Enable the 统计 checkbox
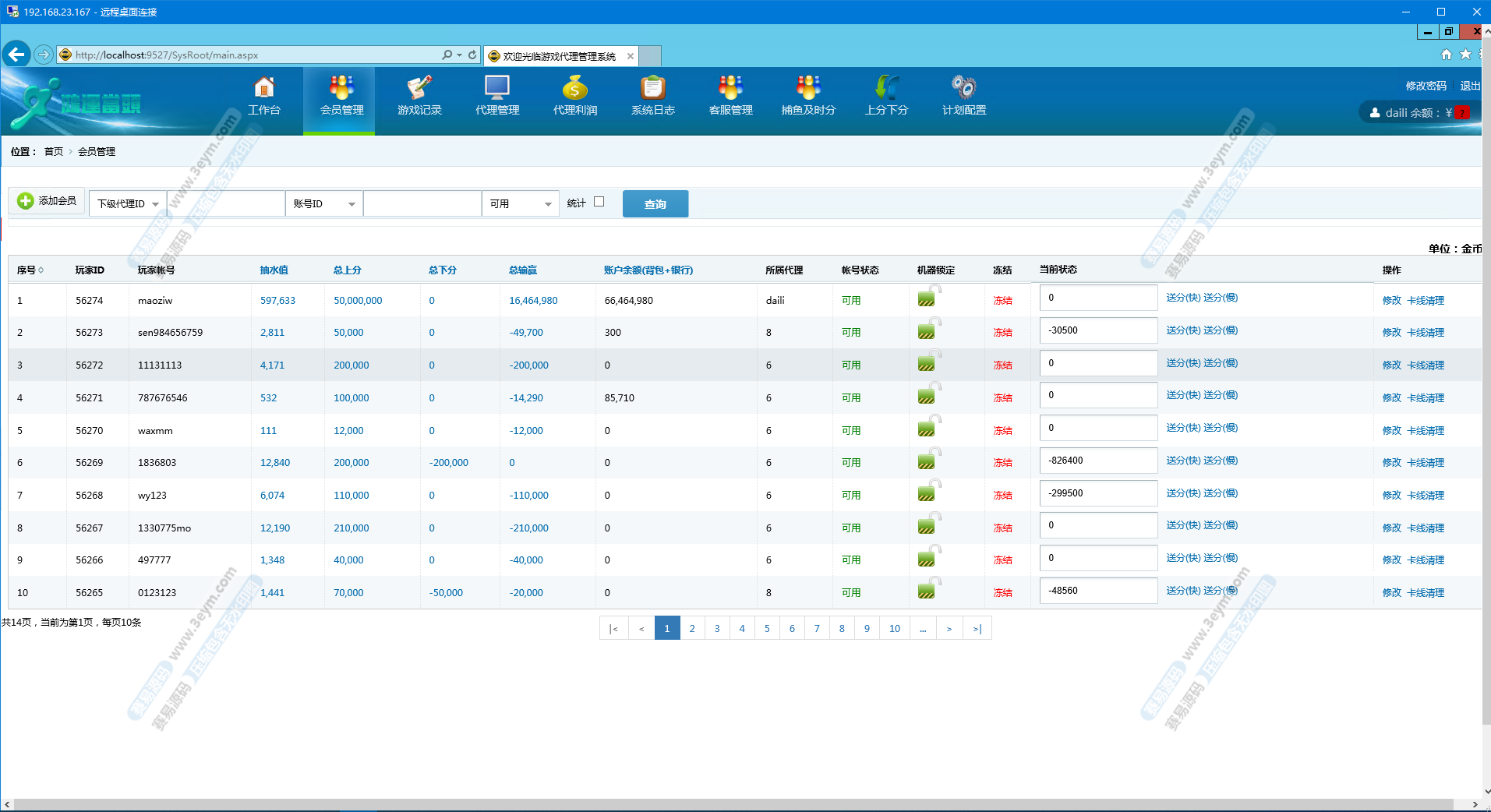 click(x=599, y=202)
